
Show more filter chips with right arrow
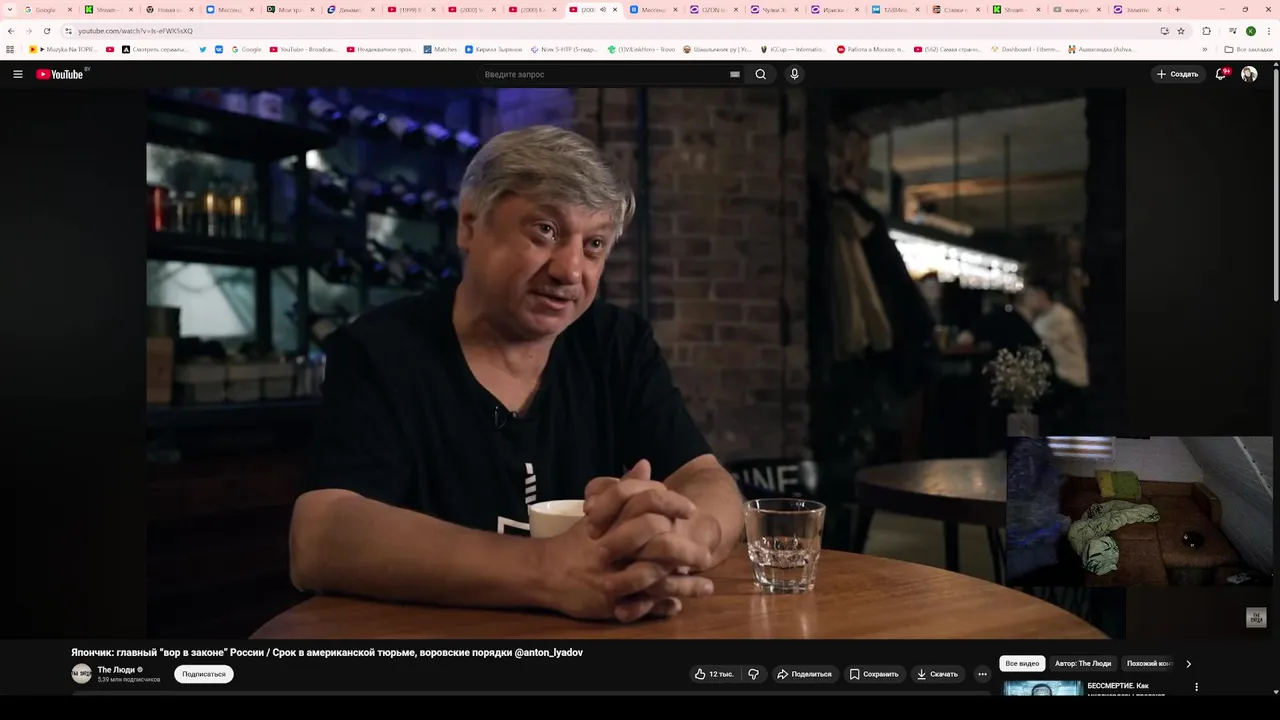point(1188,663)
